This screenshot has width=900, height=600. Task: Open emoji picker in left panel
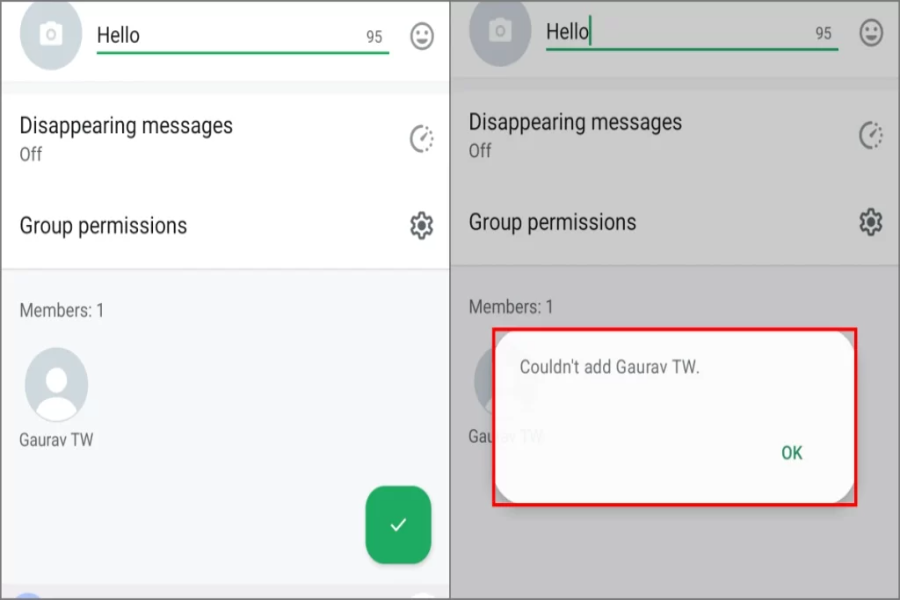(422, 36)
